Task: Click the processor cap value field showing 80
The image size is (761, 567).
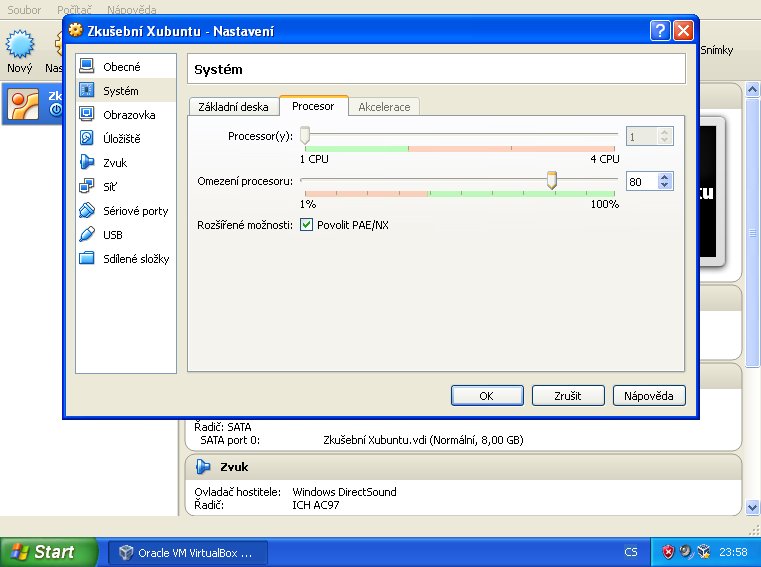Action: (642, 182)
